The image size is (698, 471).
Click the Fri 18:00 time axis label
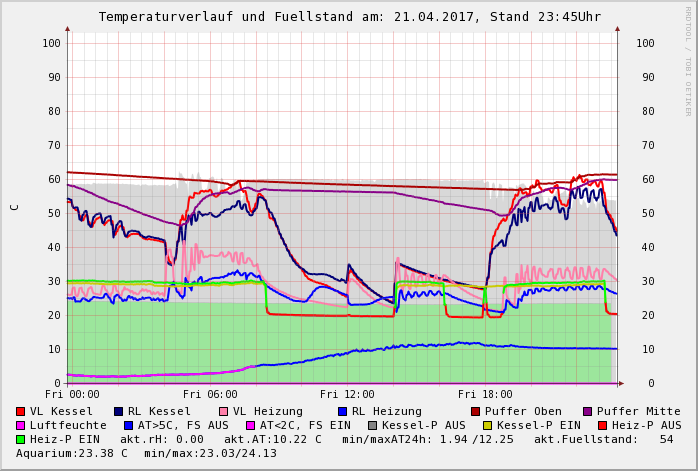(x=485, y=394)
